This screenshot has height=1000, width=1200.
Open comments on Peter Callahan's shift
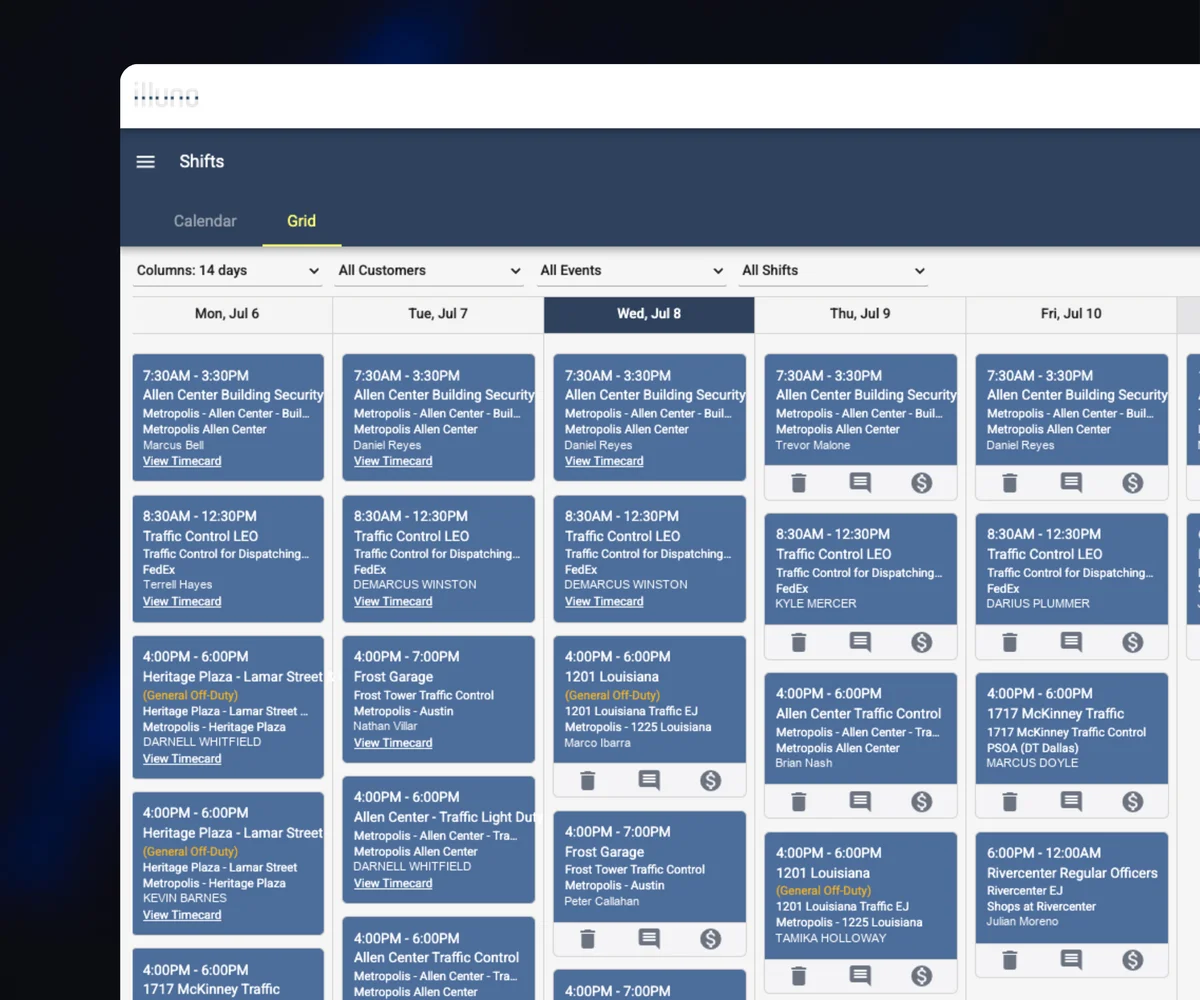[x=649, y=939]
